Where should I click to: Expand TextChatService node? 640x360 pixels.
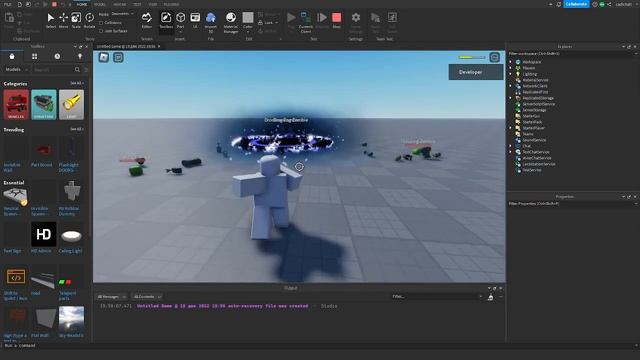[x=510, y=152]
